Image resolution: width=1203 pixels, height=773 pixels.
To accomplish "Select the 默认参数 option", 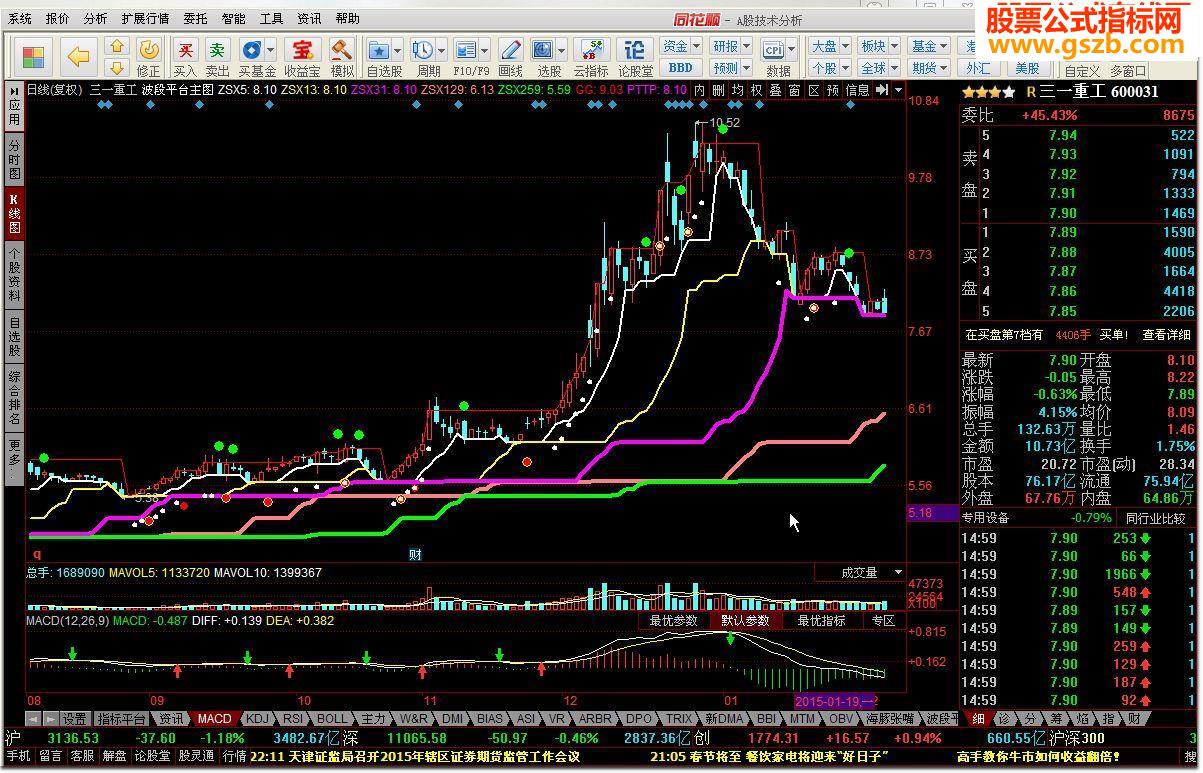I will [745, 620].
